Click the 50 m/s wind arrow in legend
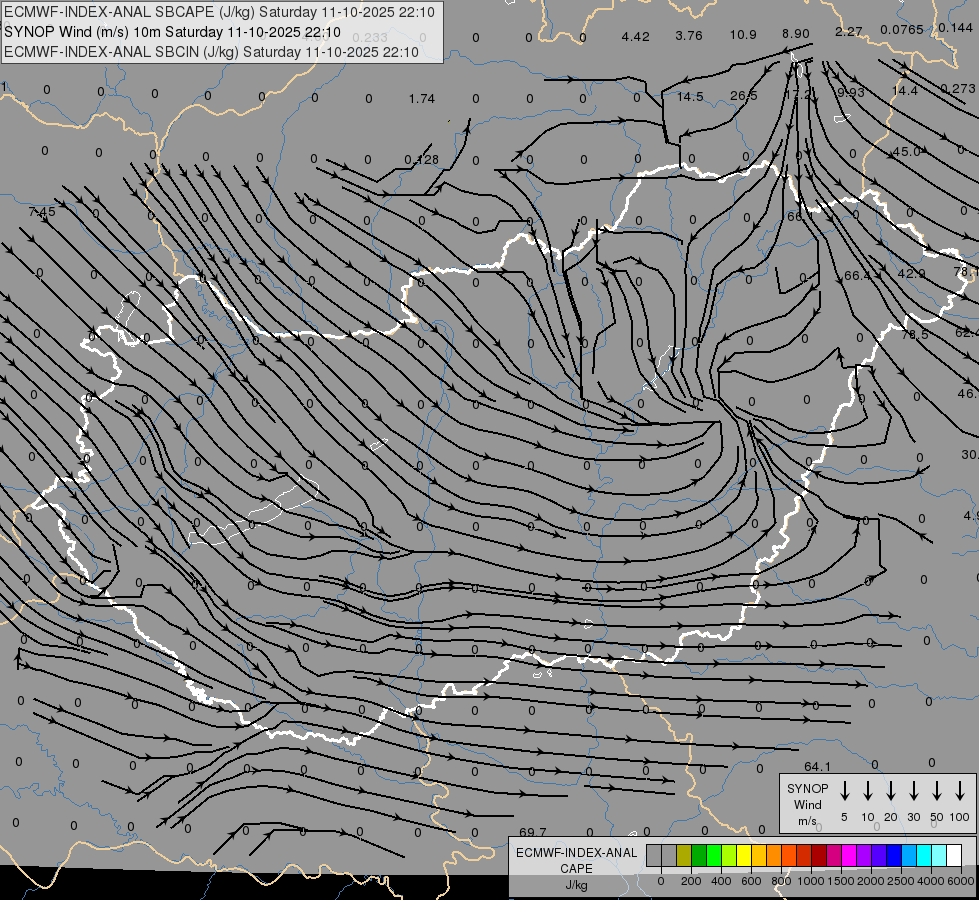This screenshot has width=979, height=900. 937,790
